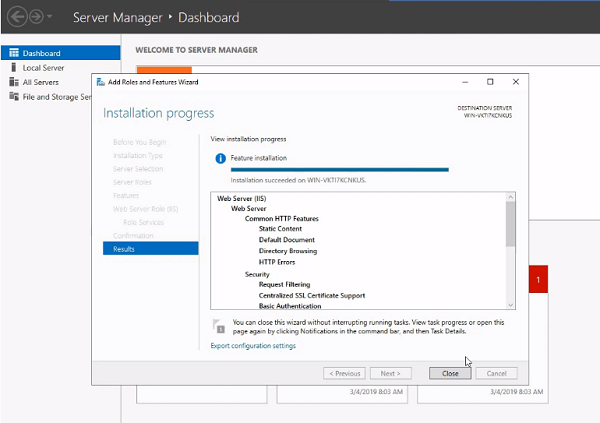Image resolution: width=600 pixels, height=423 pixels.
Task: Select the Results step in wizard sidebar
Action: point(151,249)
